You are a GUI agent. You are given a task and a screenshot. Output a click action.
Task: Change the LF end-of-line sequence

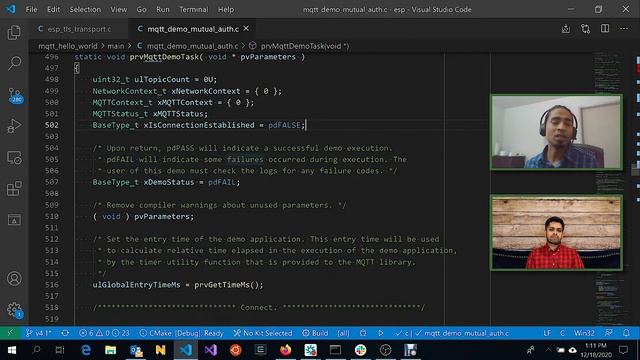click(547, 333)
